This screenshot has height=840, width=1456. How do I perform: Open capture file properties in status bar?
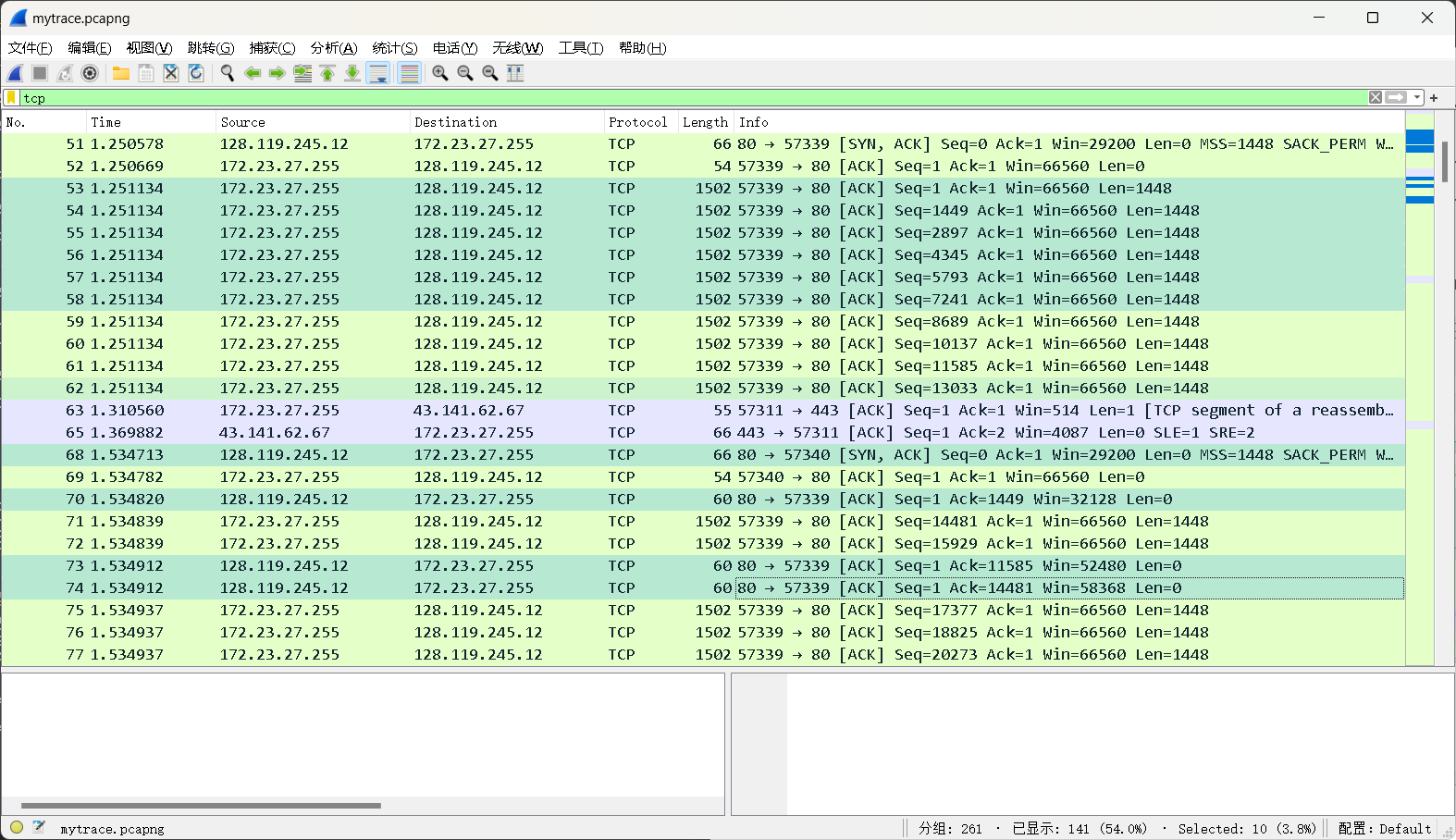coord(39,828)
